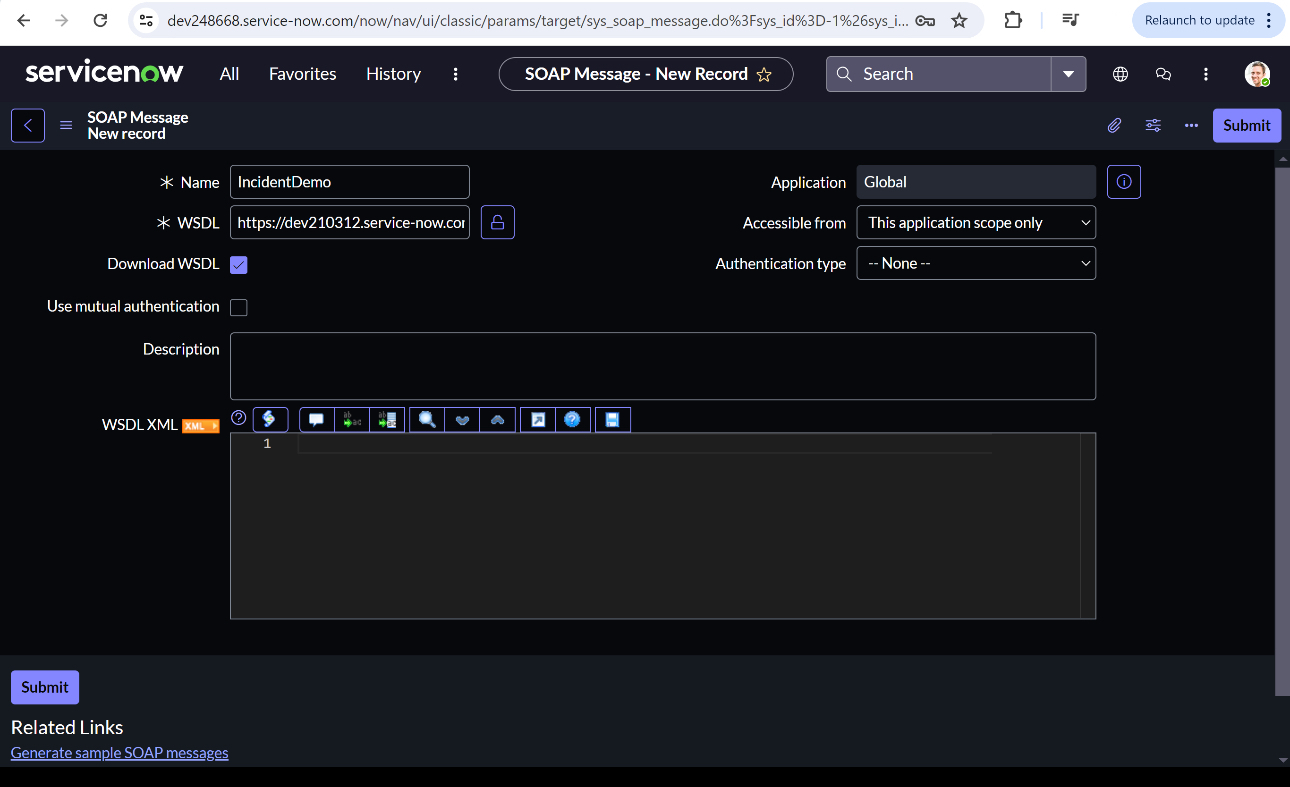Image resolution: width=1290 pixels, height=787 pixels.
Task: Open the form context hamburger menu
Action: click(66, 125)
